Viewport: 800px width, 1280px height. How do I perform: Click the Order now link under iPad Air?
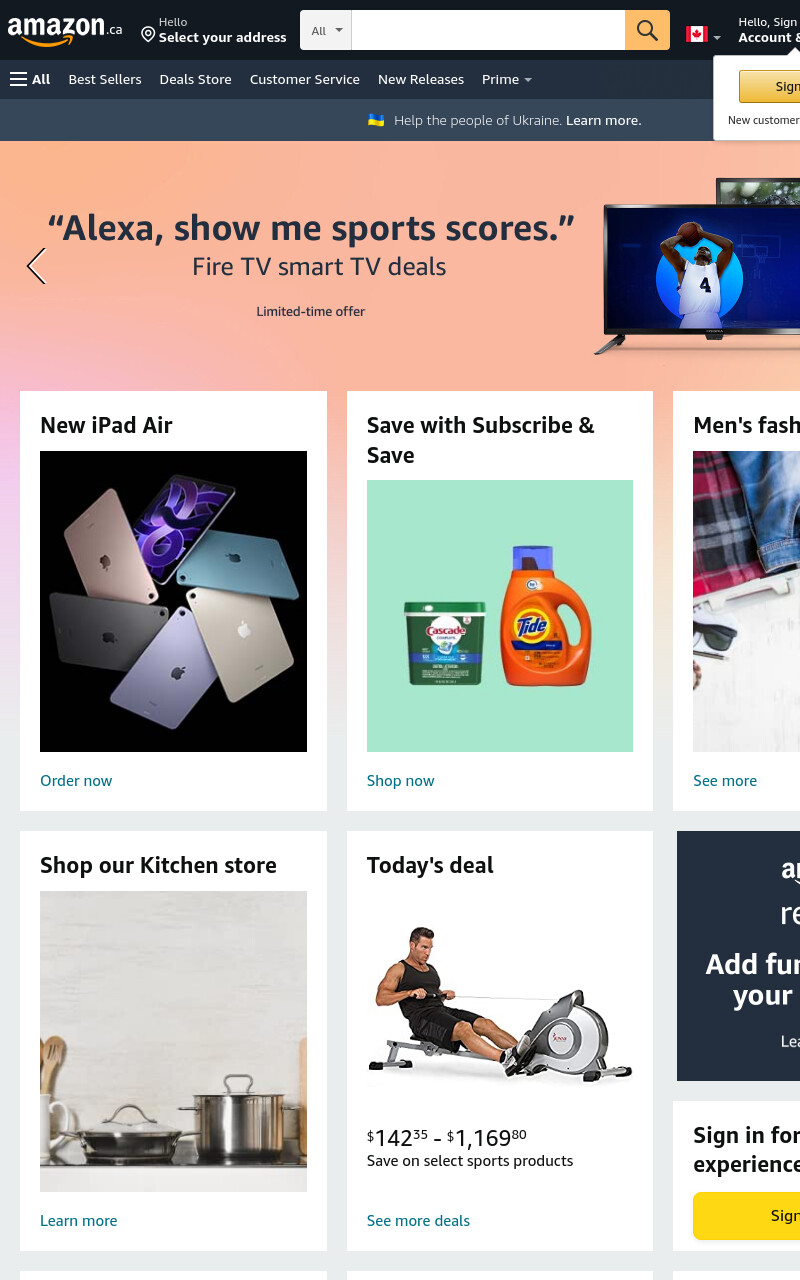pos(76,781)
